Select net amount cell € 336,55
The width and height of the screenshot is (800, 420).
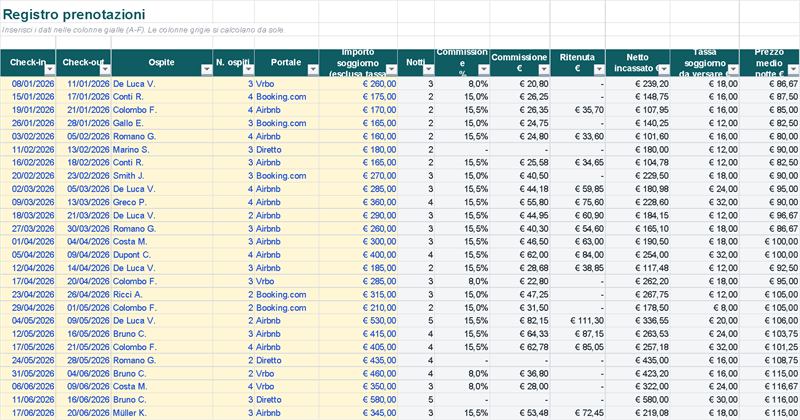638,320
